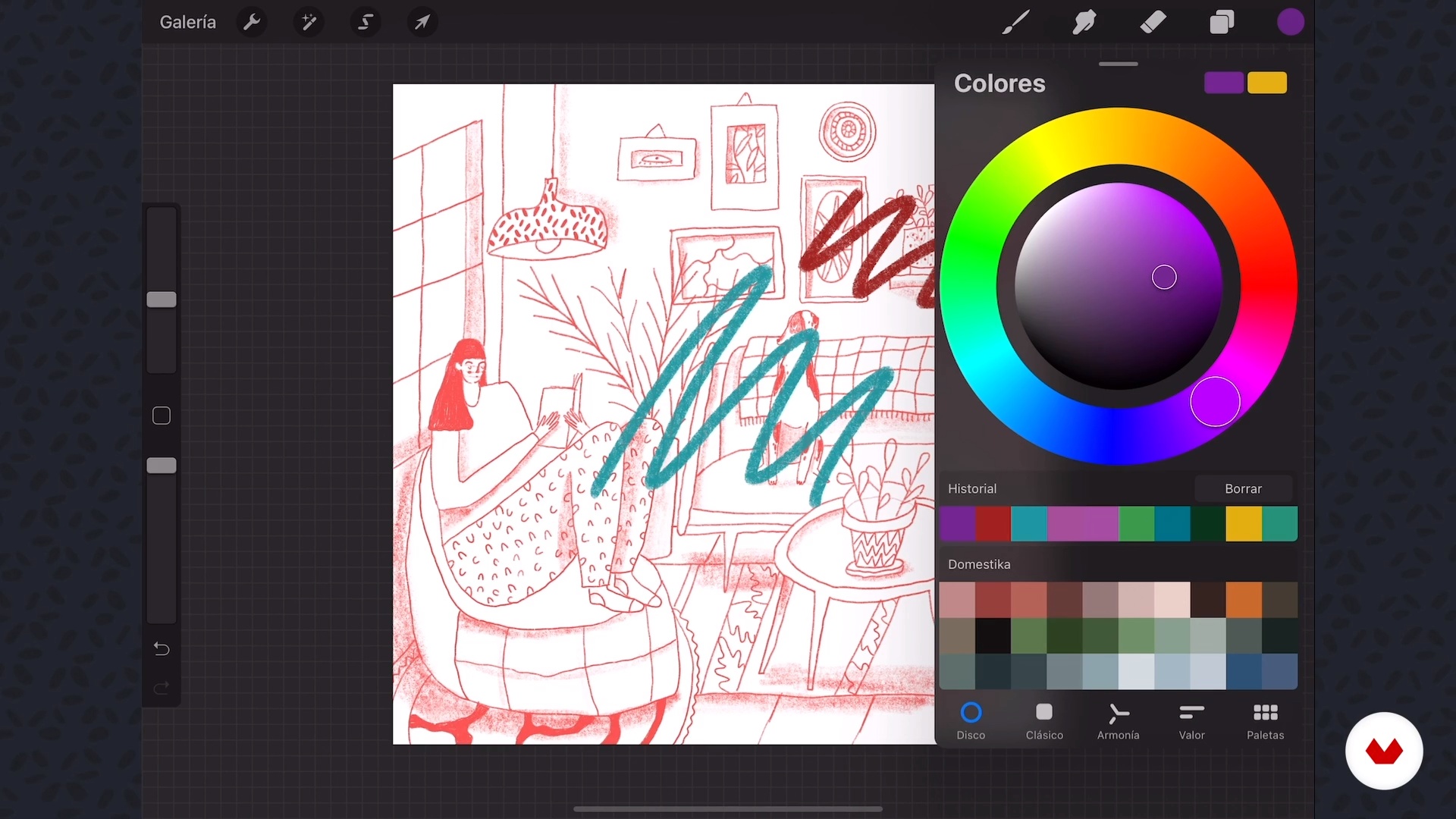Undo the last stroke with arrow
1456x819 pixels.
pos(162,649)
